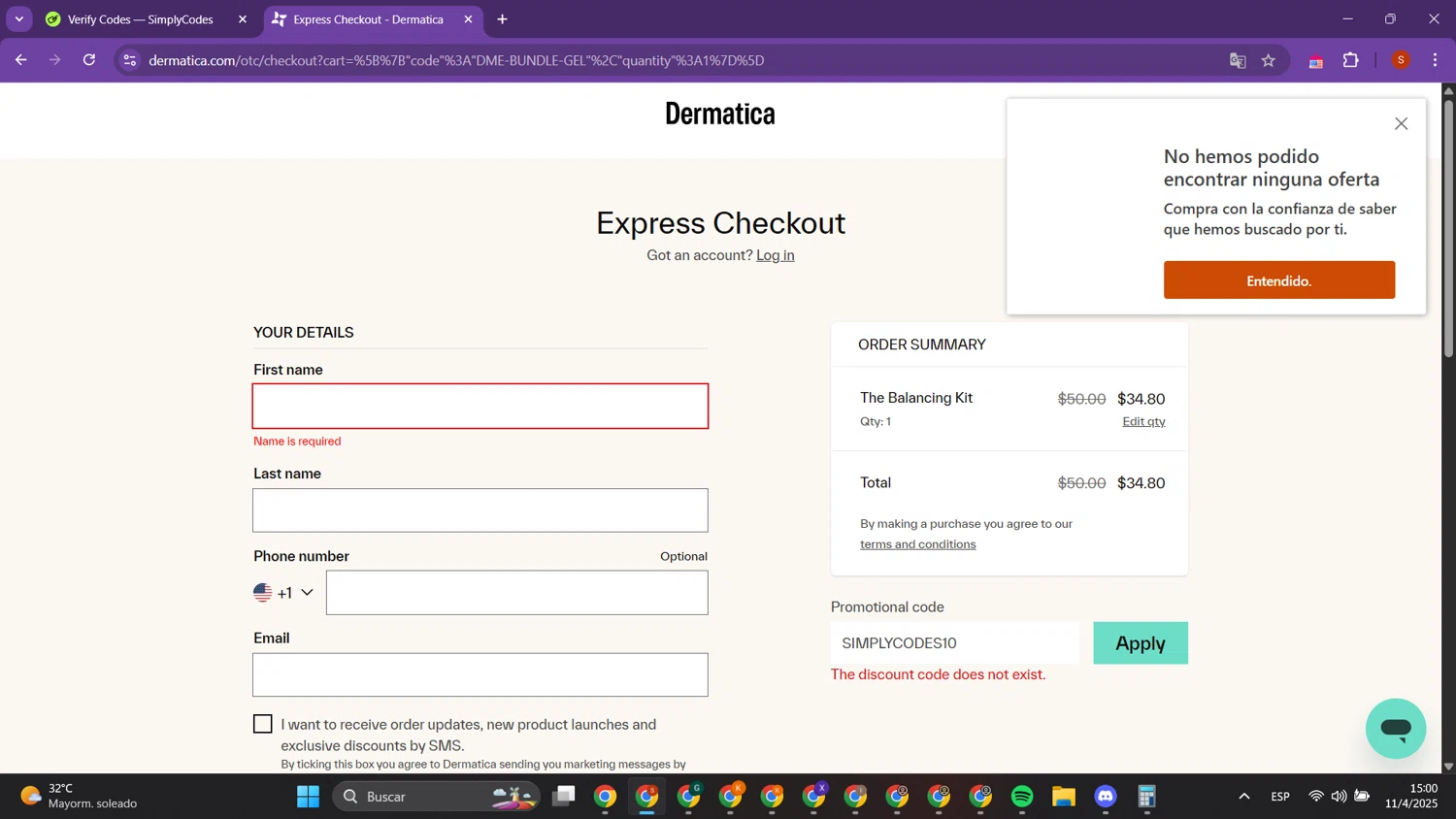Open the Extensions puzzle icon
Image resolution: width=1456 pixels, height=819 pixels.
pyautogui.click(x=1351, y=60)
